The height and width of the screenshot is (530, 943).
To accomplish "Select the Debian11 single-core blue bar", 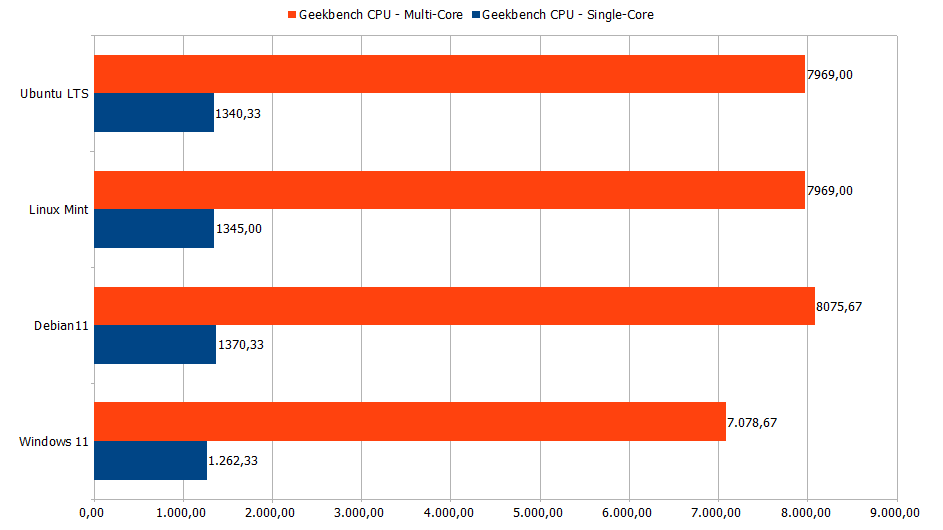I will click(155, 345).
